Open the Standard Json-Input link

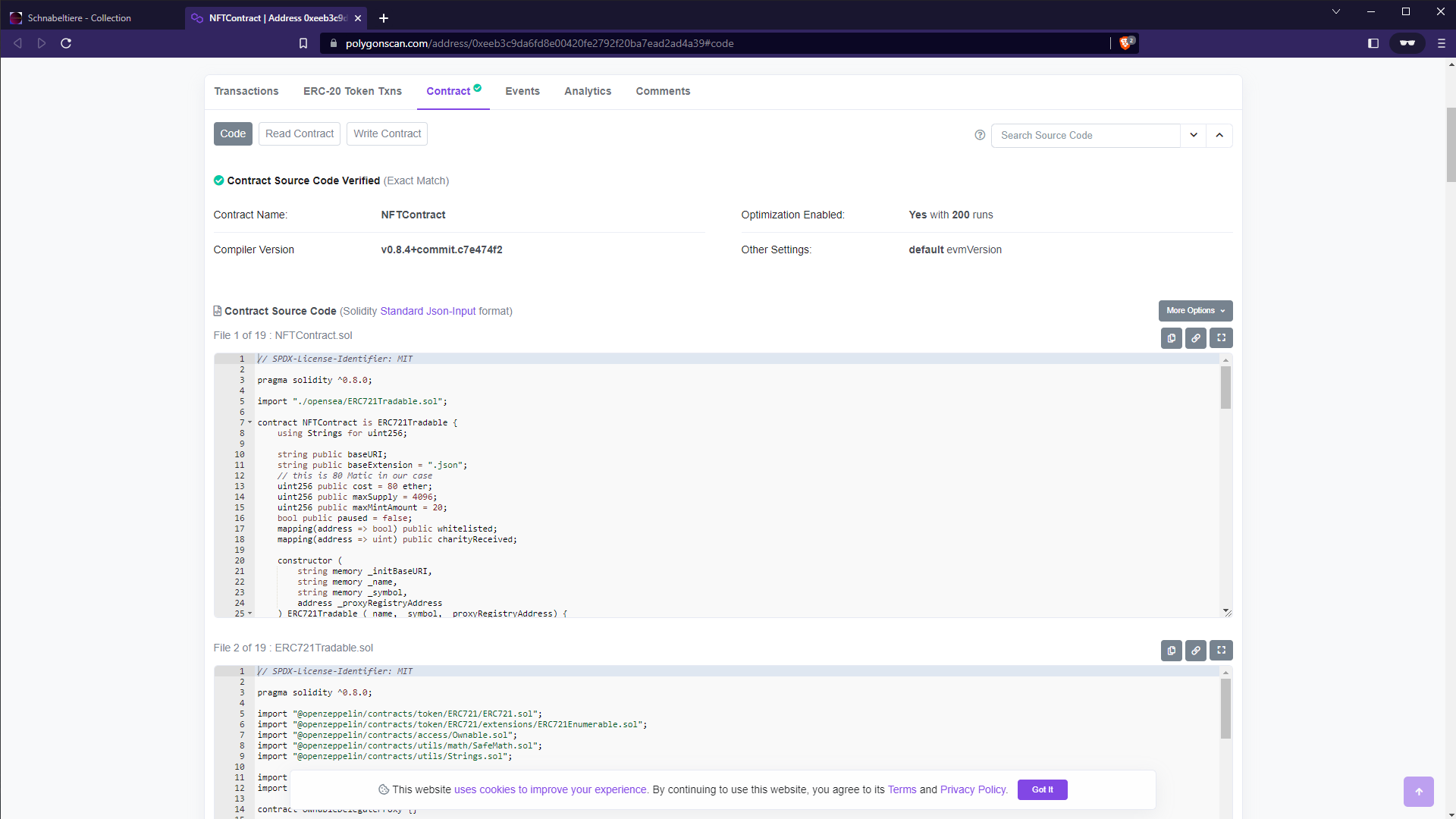coord(428,311)
